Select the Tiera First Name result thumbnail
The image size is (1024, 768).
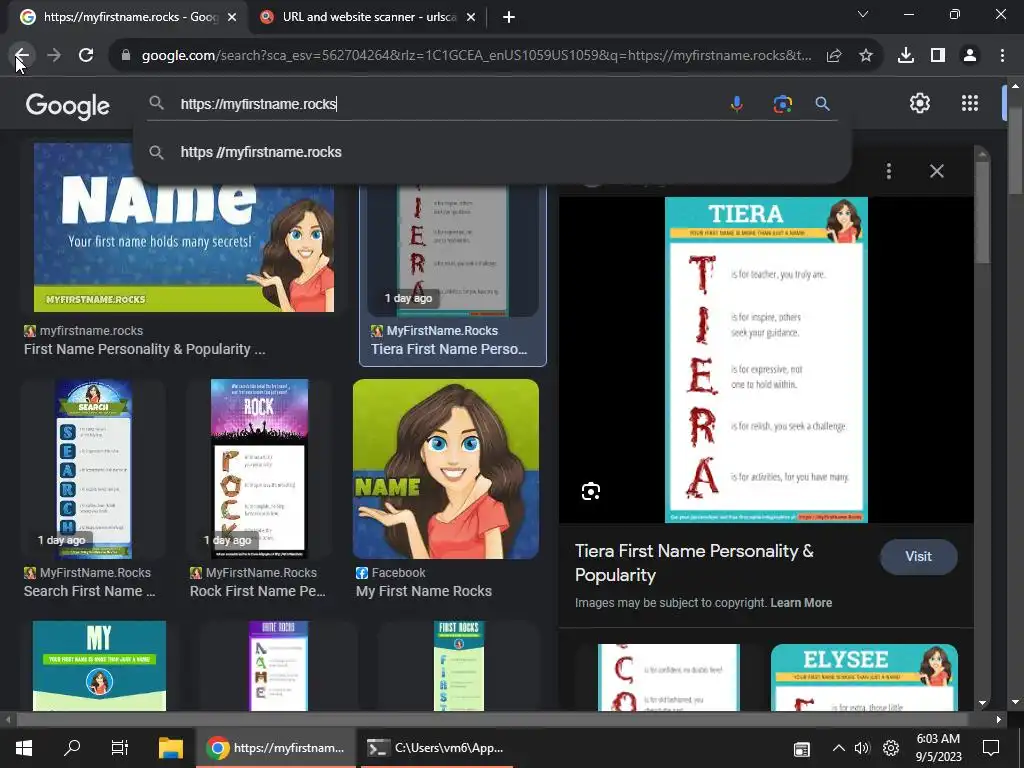point(453,251)
